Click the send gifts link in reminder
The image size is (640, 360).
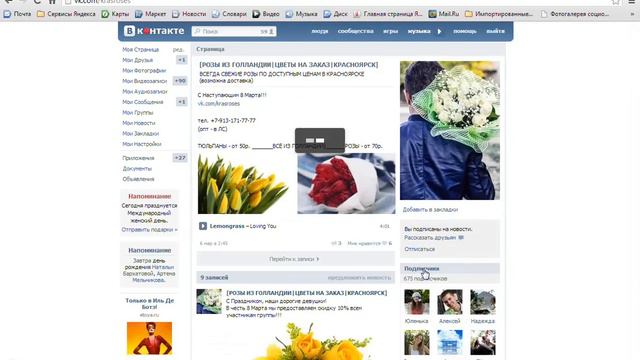point(149,230)
